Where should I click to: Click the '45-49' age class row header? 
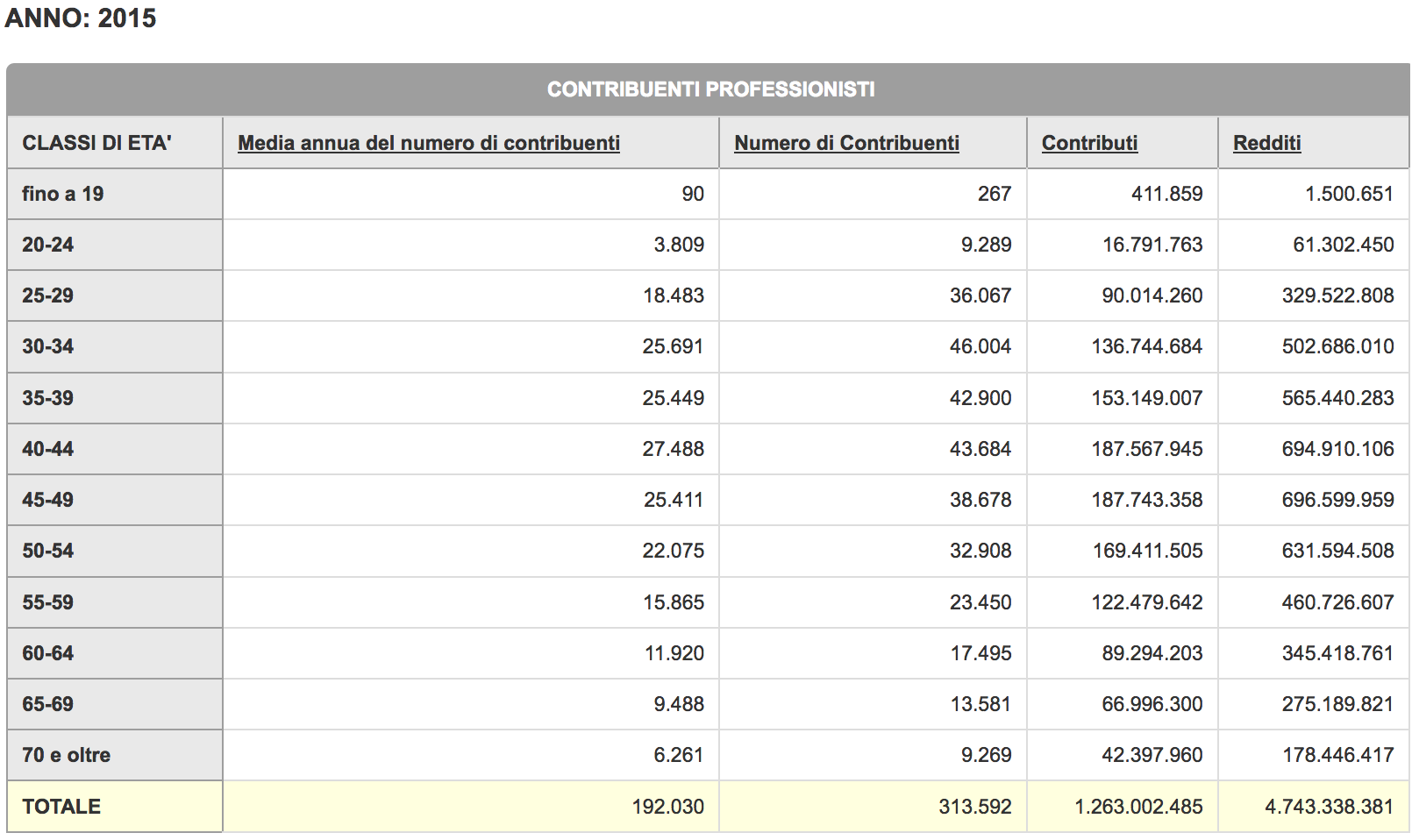pyautogui.click(x=48, y=500)
